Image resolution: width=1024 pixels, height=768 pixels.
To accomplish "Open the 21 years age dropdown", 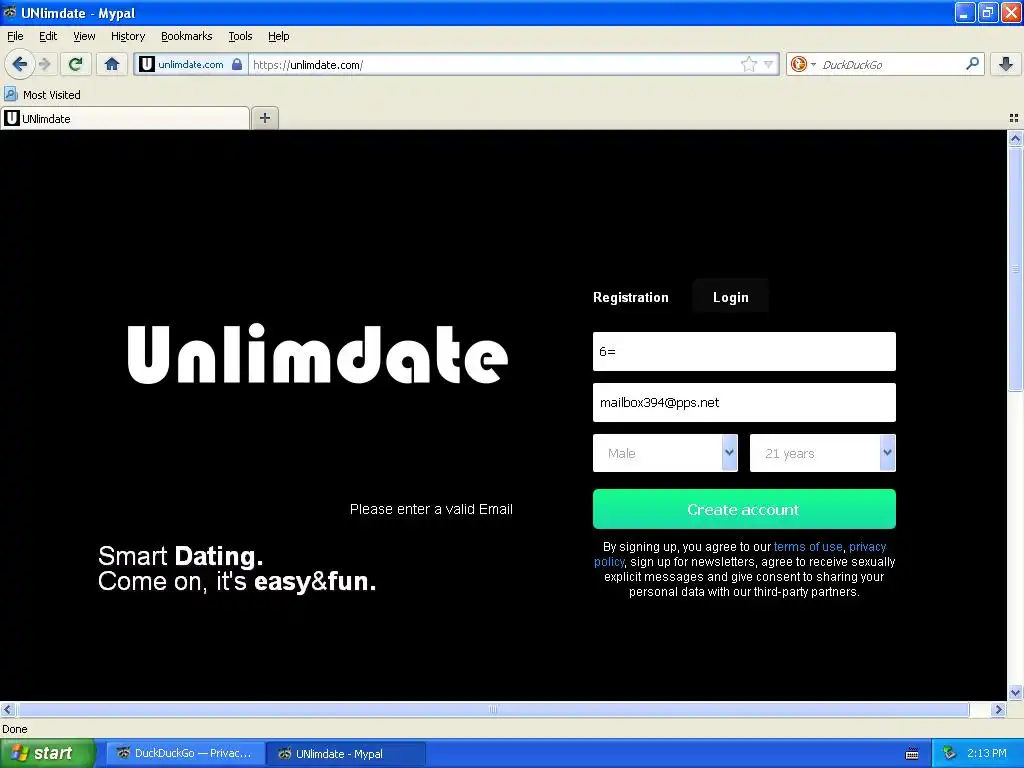I will (822, 453).
